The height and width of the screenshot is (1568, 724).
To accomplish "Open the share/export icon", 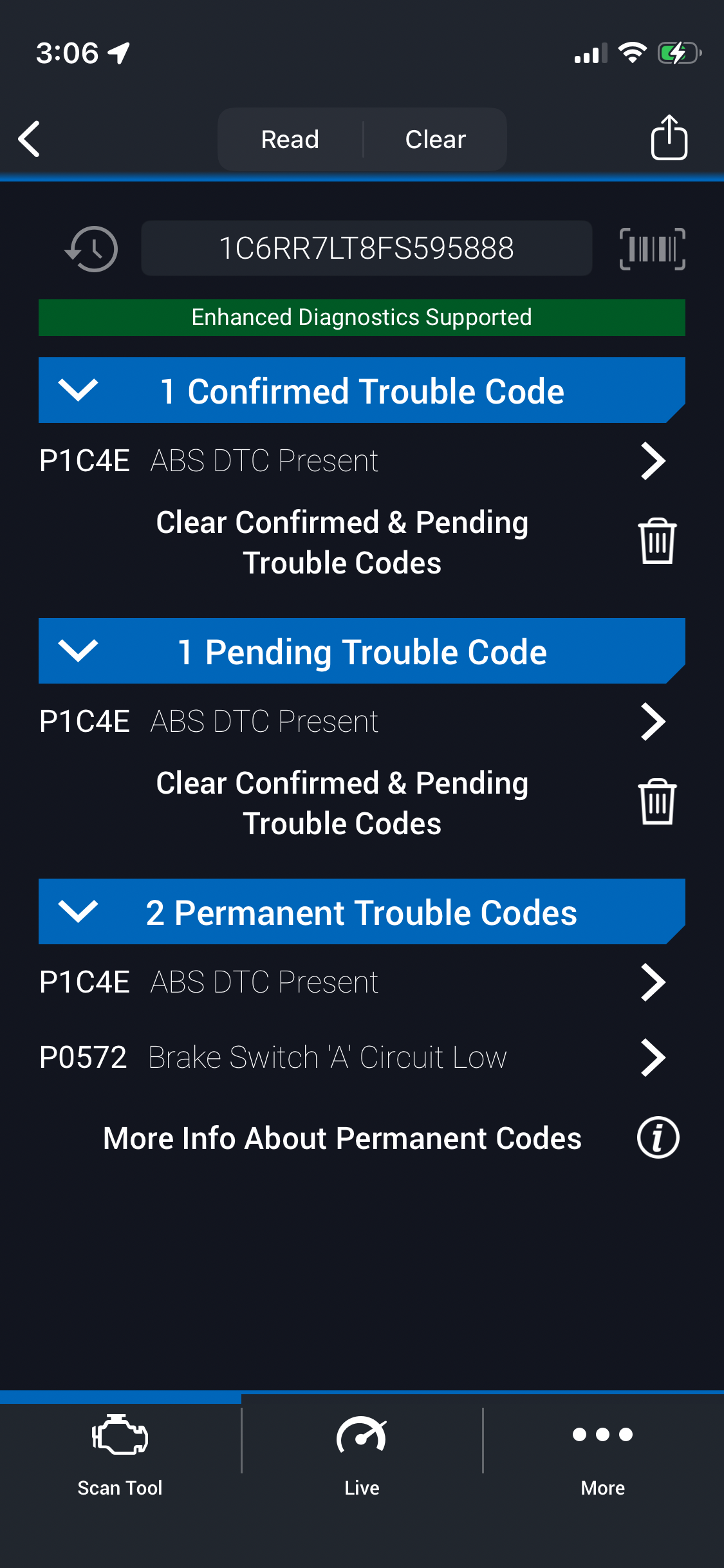I will [x=669, y=137].
